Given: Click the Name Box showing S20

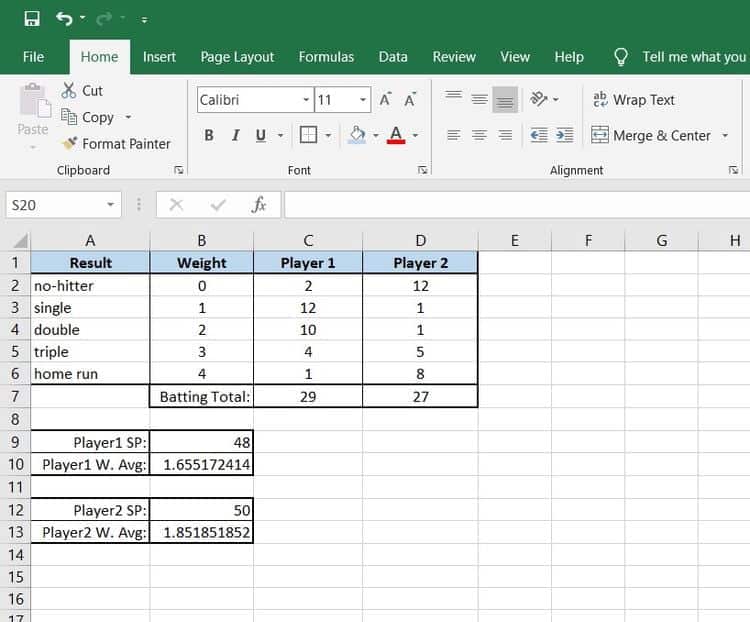Looking at the screenshot, I should click(55, 205).
